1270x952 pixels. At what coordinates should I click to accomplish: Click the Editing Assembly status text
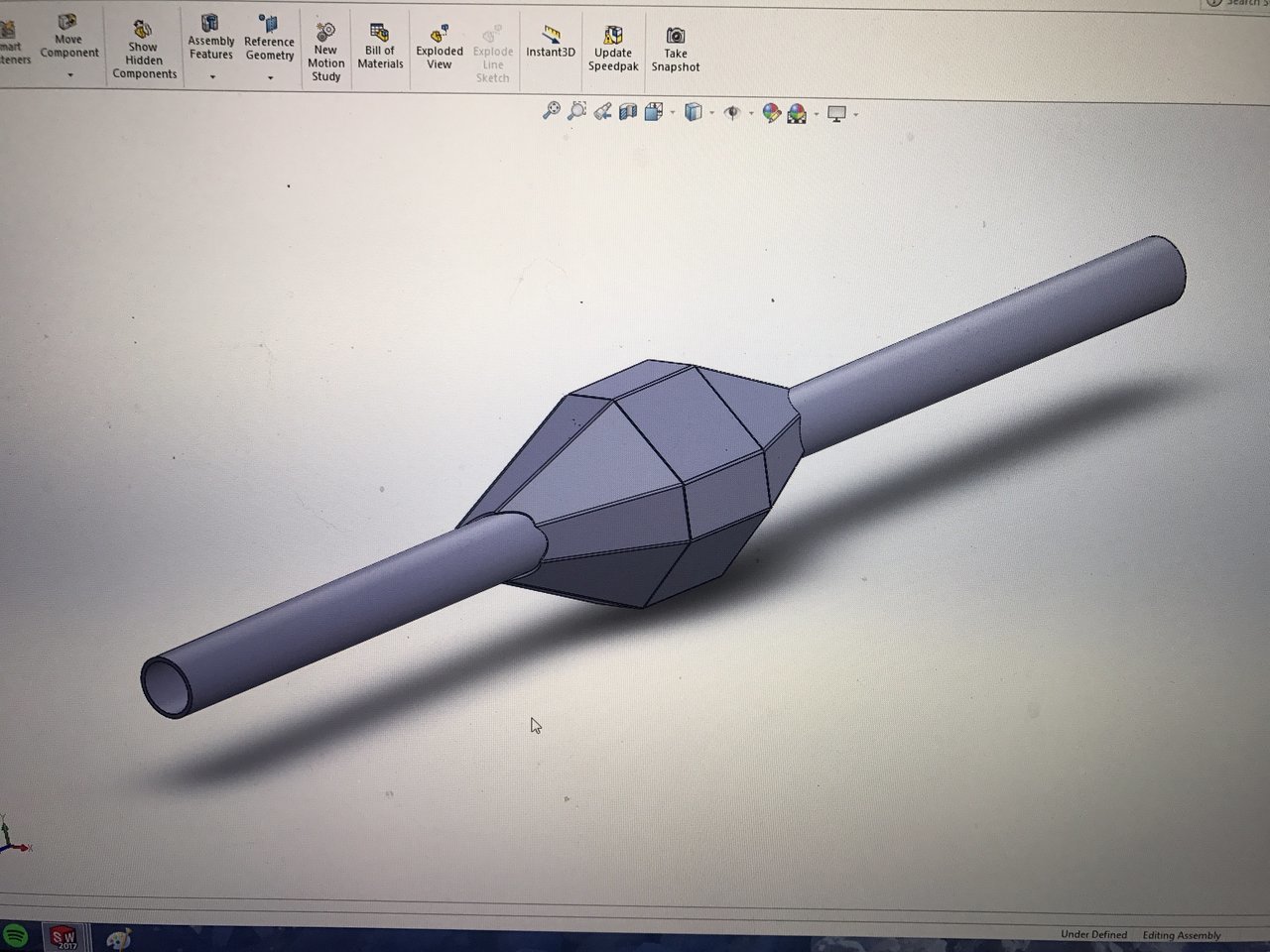point(1182,935)
